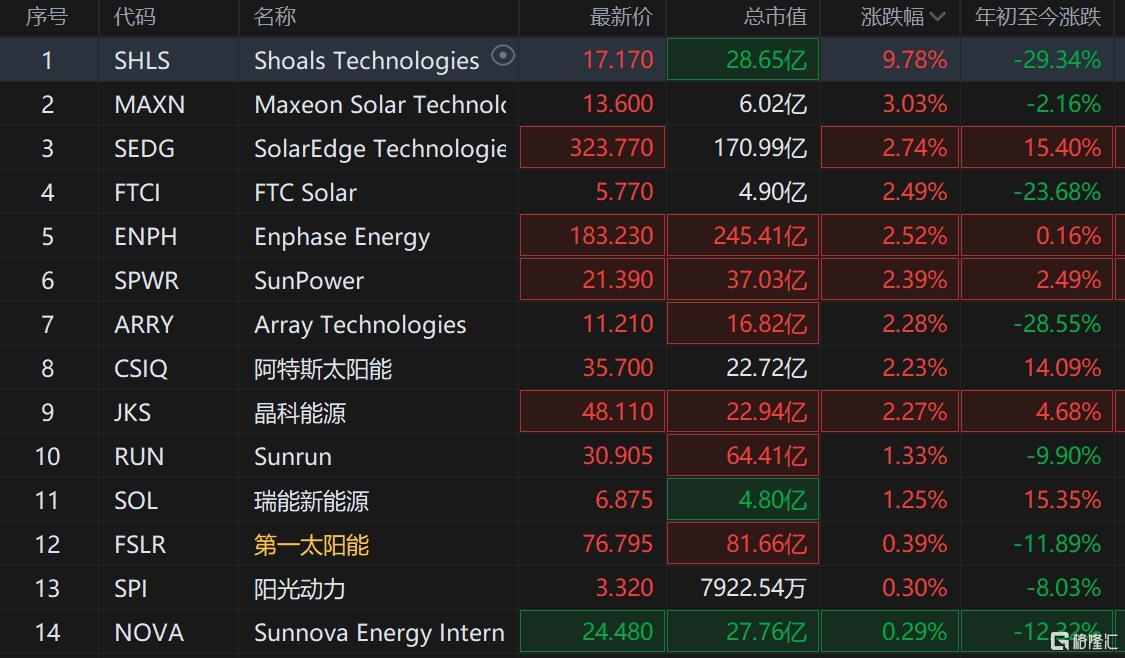
Task: Open the 晶科能源 stock name
Action: click(300, 413)
